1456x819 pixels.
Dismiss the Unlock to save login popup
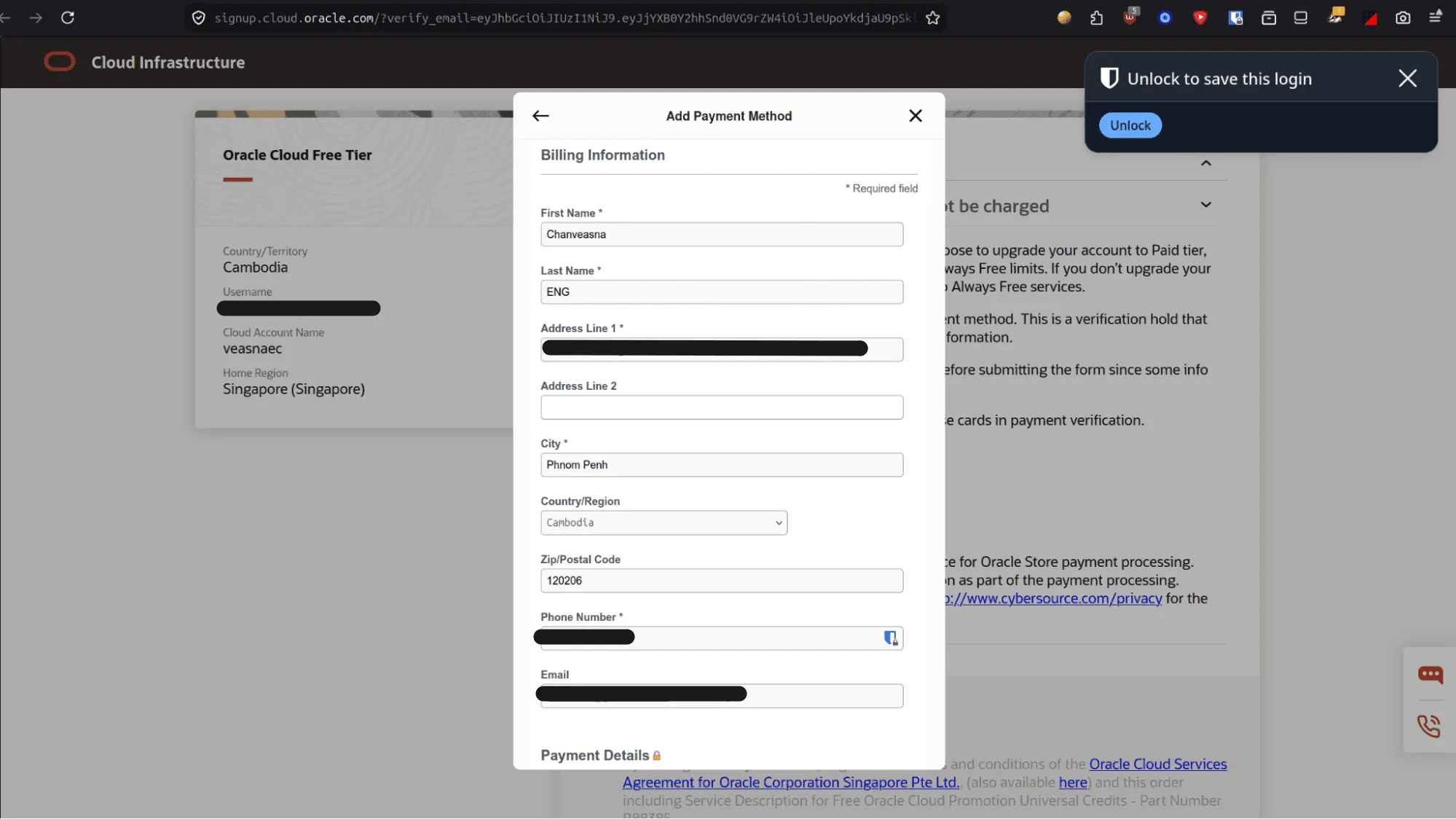point(1407,78)
